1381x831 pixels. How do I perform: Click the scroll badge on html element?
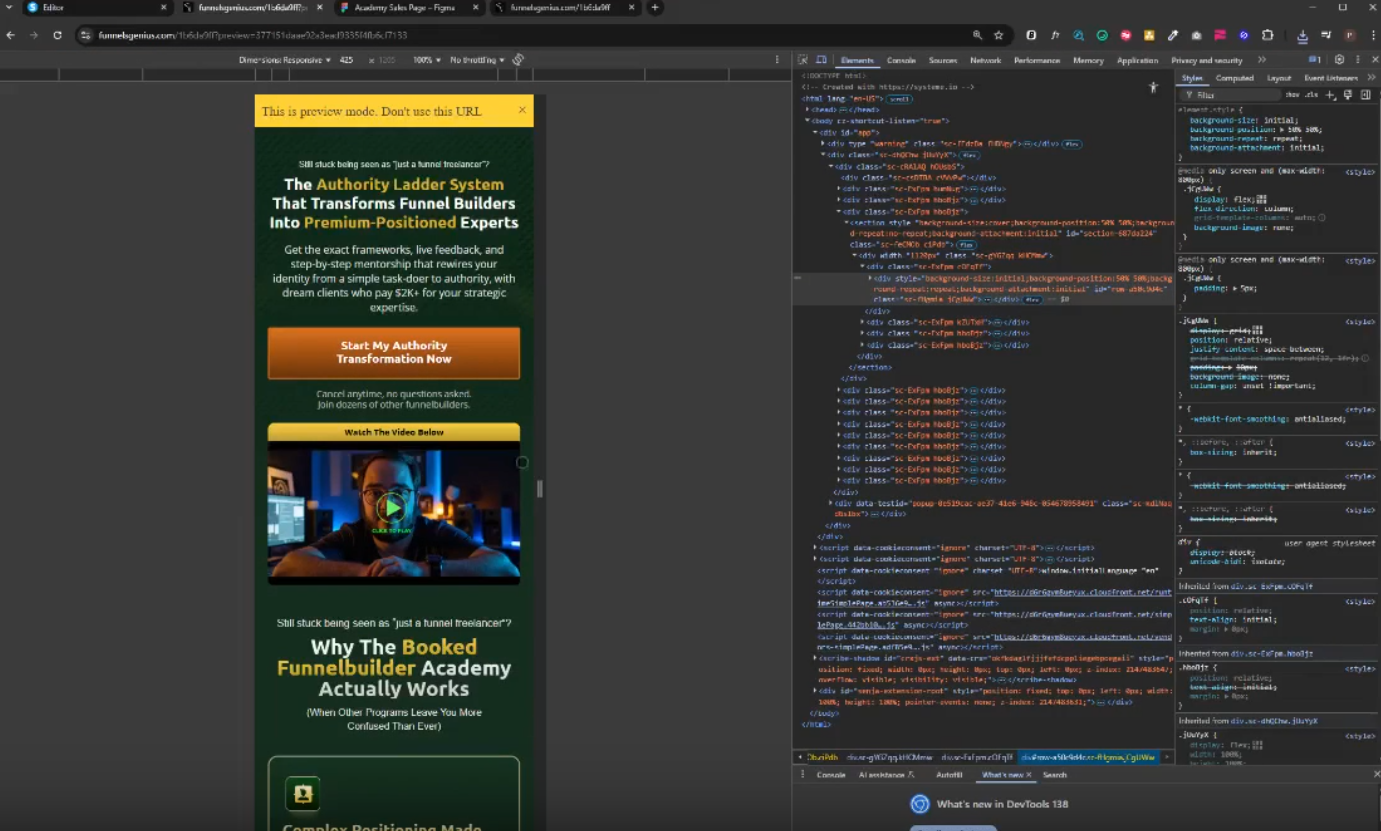[x=900, y=98]
